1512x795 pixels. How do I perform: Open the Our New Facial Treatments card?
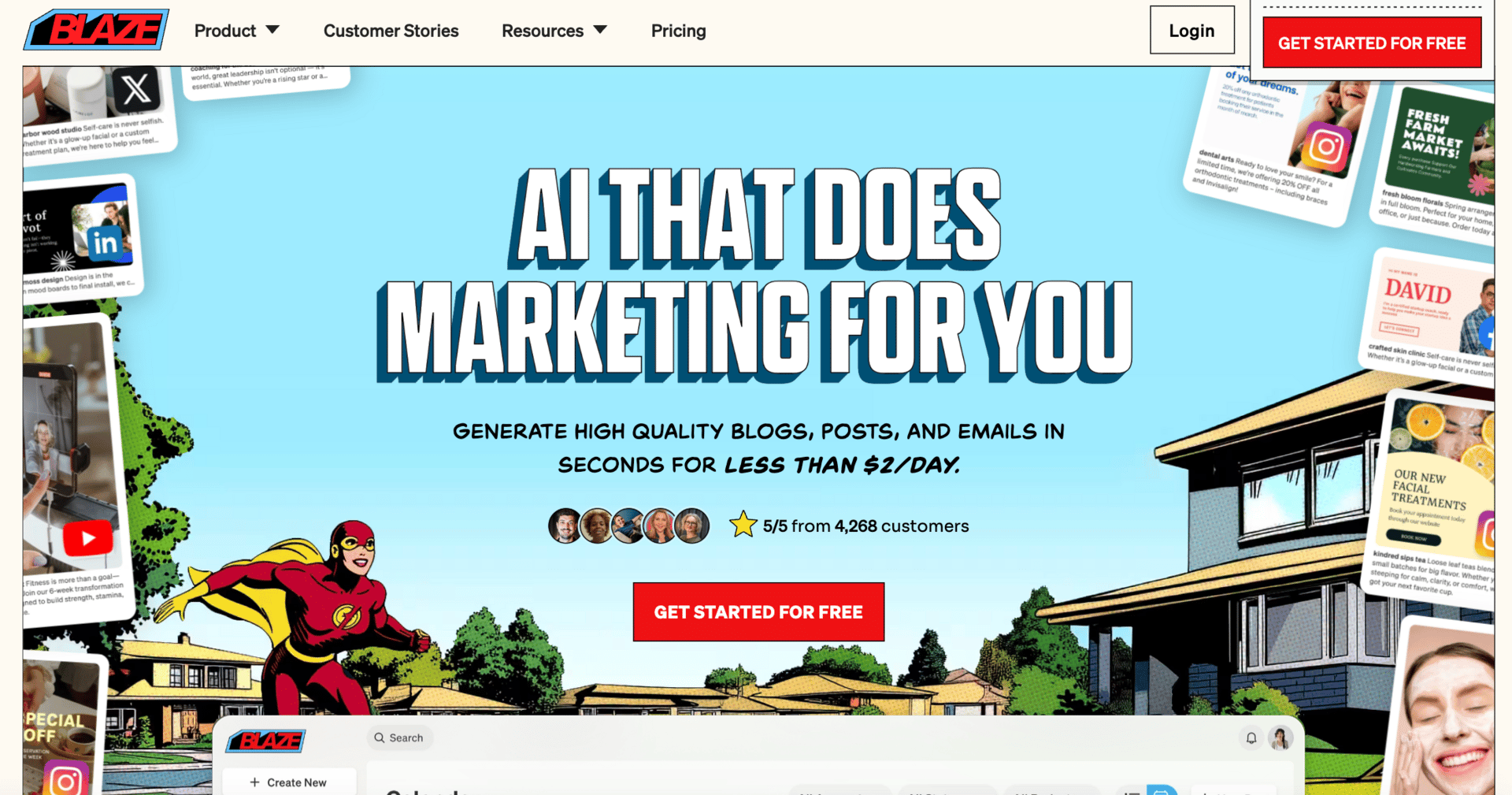1429,498
